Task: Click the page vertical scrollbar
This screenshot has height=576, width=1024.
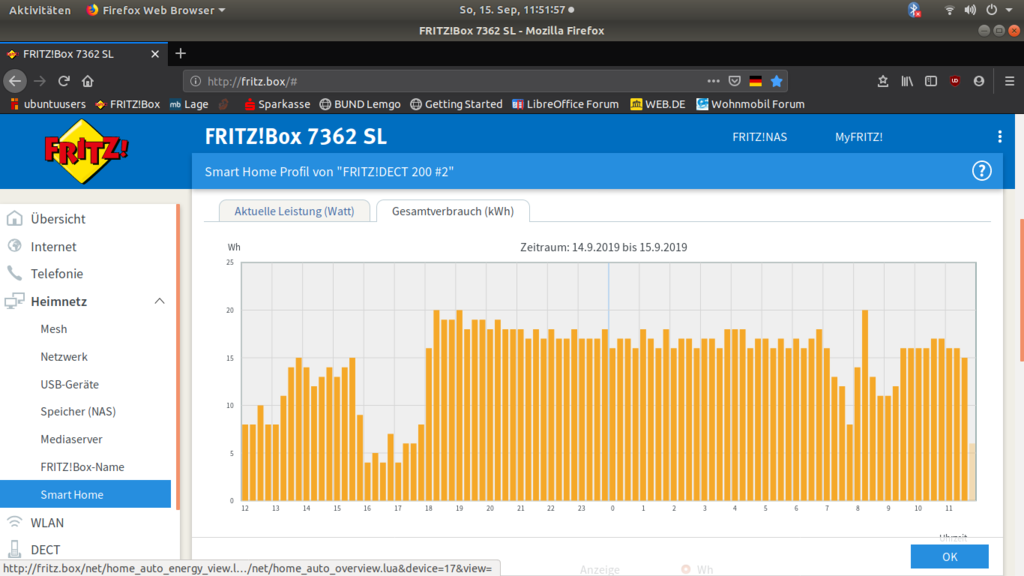Action: pyautogui.click(x=1021, y=291)
